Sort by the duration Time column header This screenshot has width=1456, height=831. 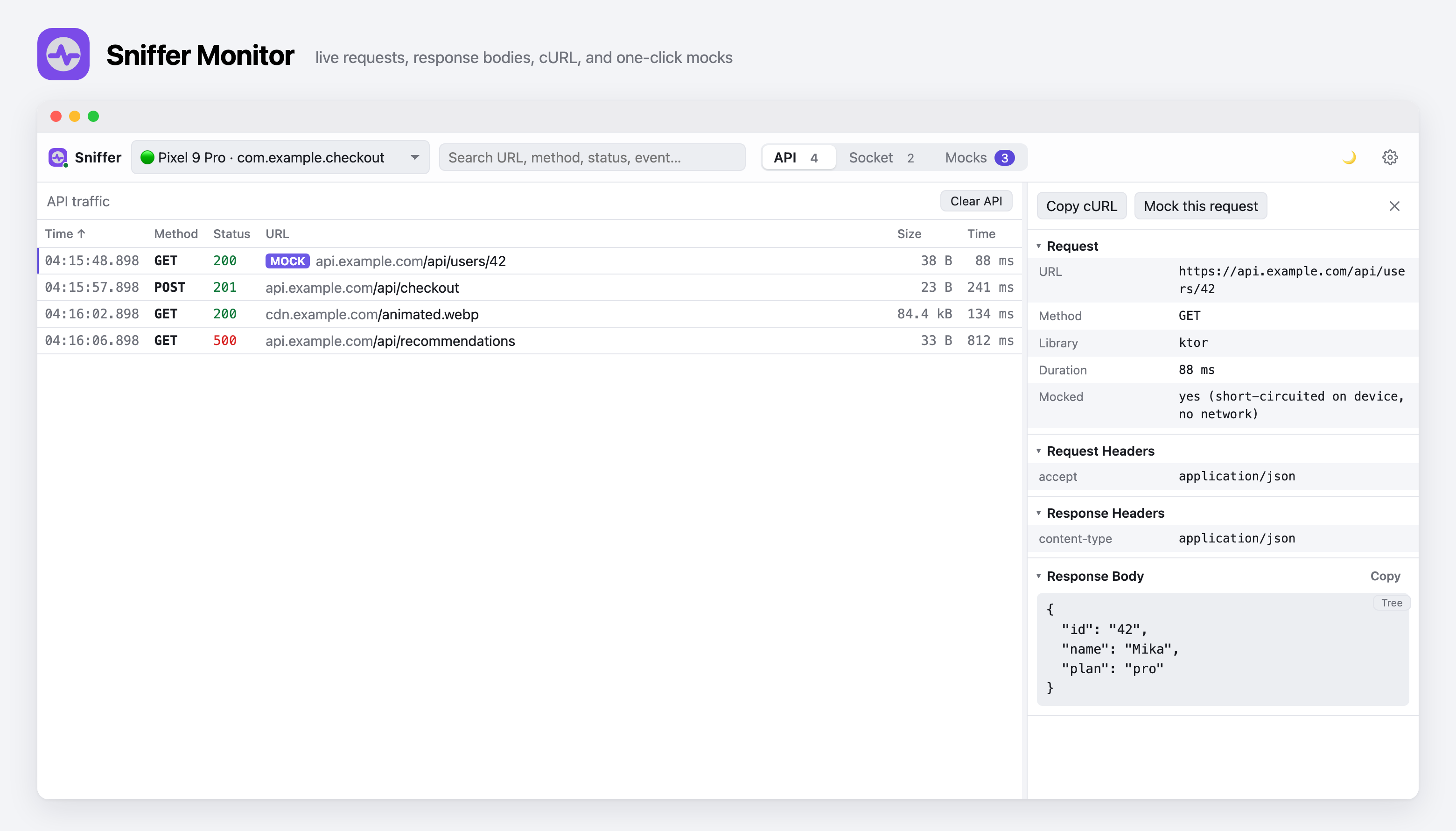tap(981, 233)
